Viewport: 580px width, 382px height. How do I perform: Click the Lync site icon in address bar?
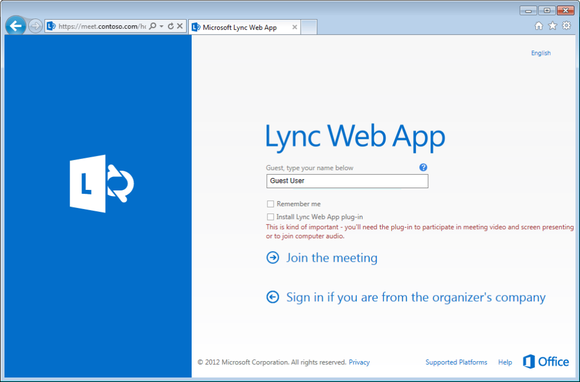[x=51, y=26]
